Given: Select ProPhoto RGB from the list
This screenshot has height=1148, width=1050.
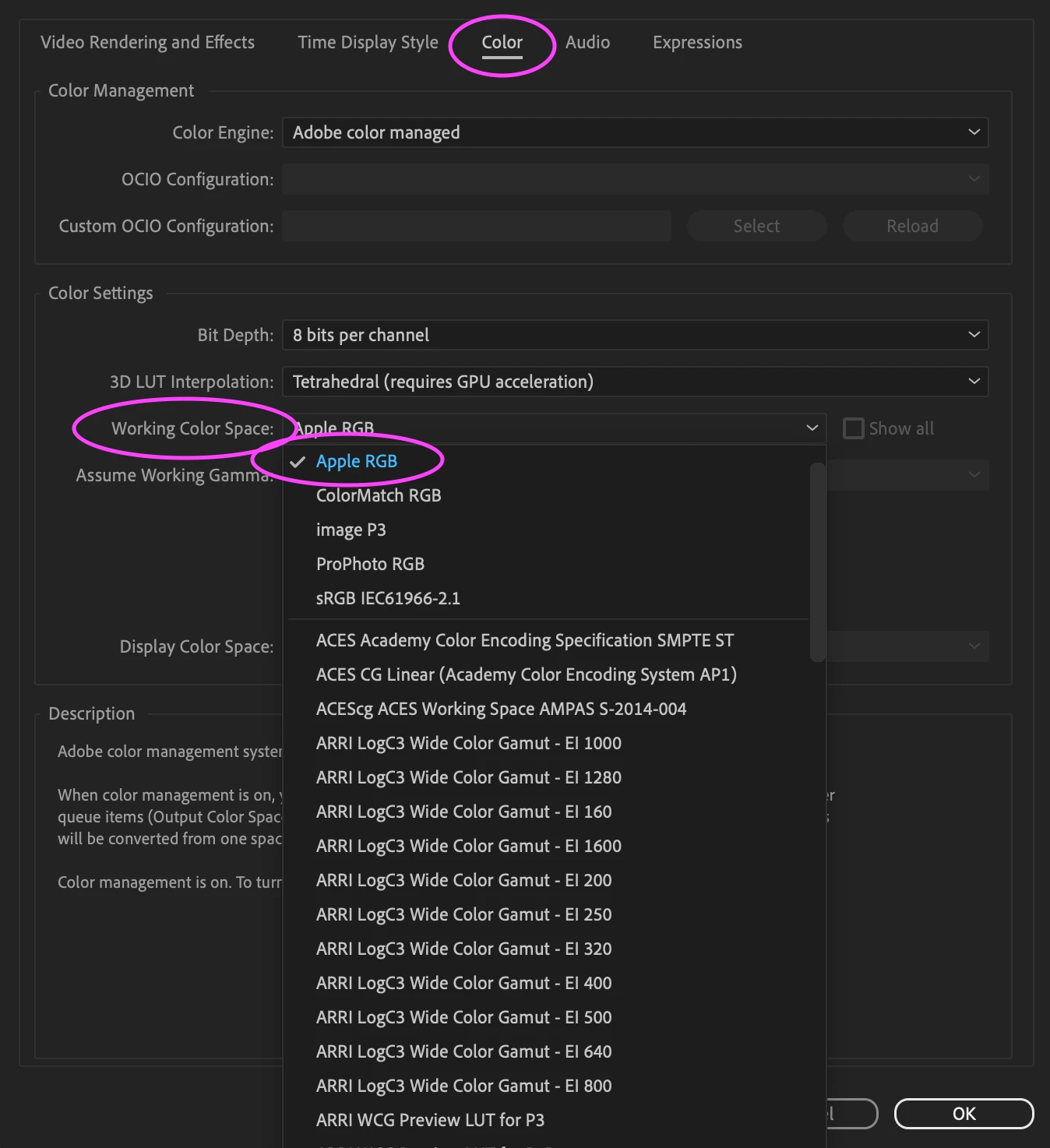Looking at the screenshot, I should point(546,564).
